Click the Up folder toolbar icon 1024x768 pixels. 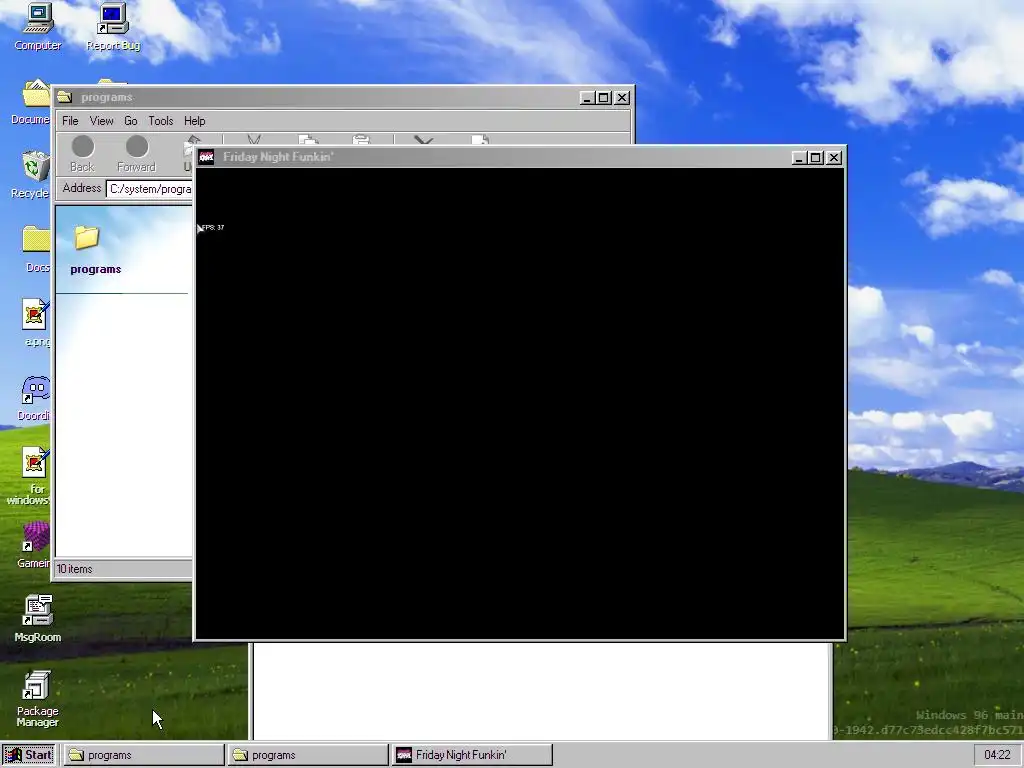(x=189, y=154)
